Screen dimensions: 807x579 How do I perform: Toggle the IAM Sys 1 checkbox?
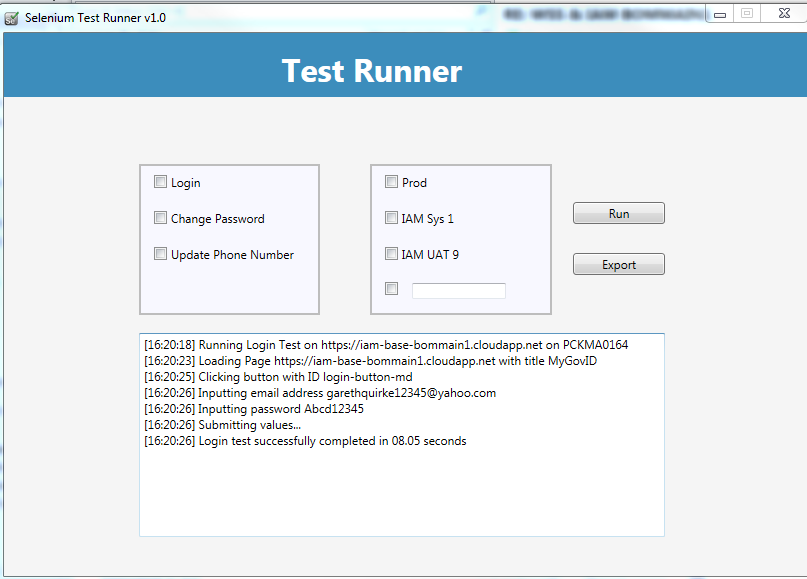click(x=391, y=218)
